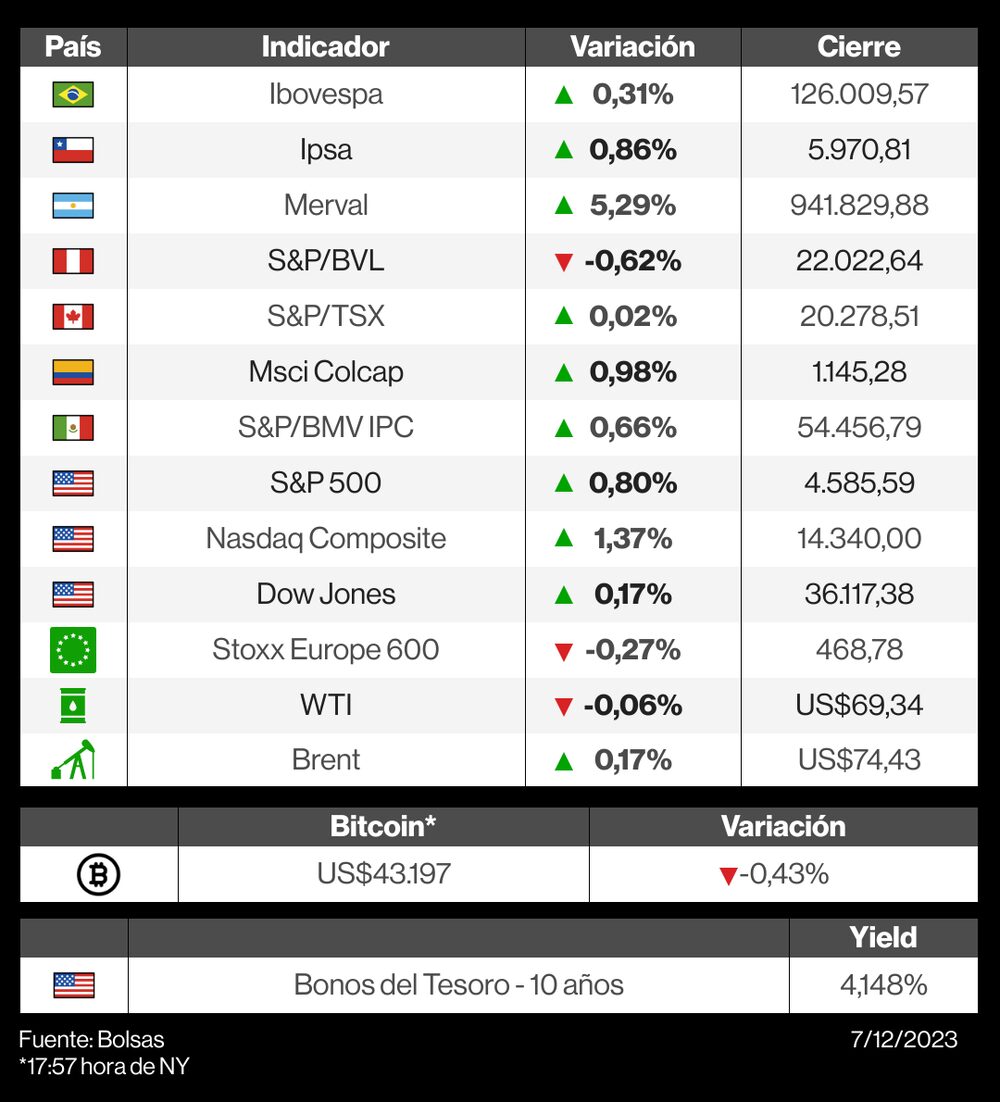Select the Argentina flag in Merval row

coord(73,206)
